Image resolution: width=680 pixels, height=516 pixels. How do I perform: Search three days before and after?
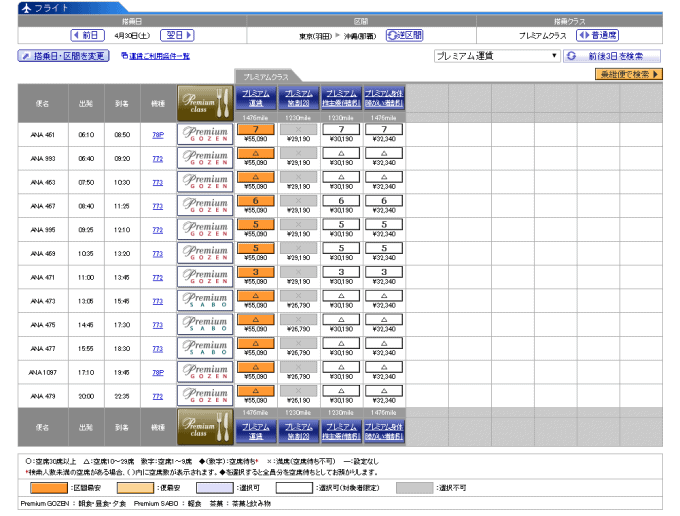pyautogui.click(x=612, y=56)
